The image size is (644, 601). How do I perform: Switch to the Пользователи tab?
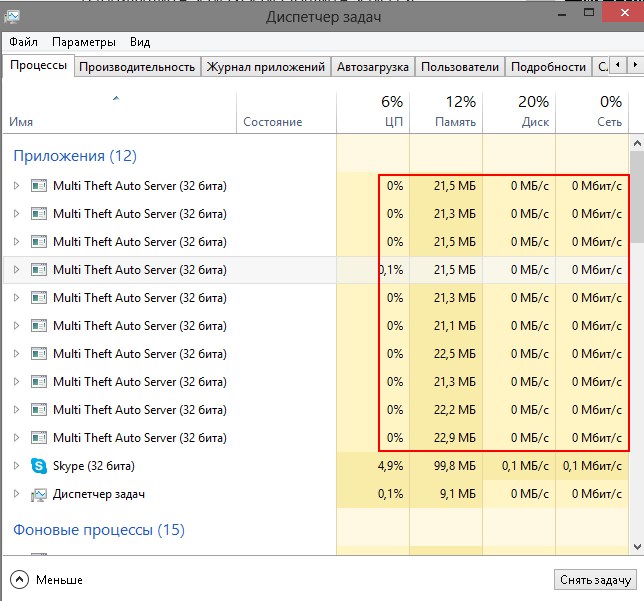click(x=460, y=67)
